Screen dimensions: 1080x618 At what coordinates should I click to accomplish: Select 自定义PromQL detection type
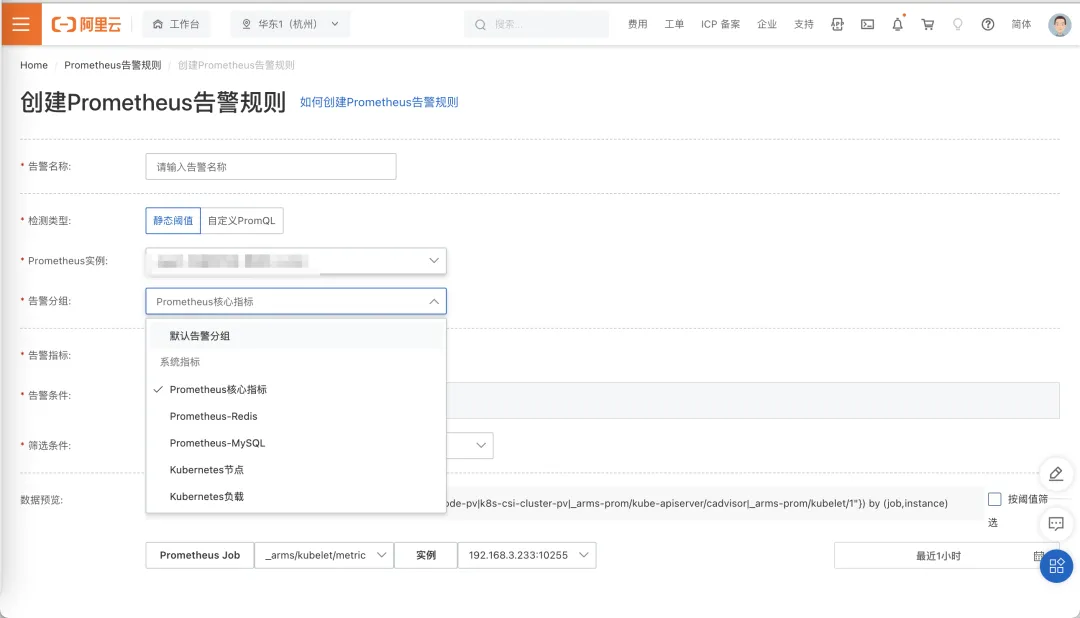(242, 220)
